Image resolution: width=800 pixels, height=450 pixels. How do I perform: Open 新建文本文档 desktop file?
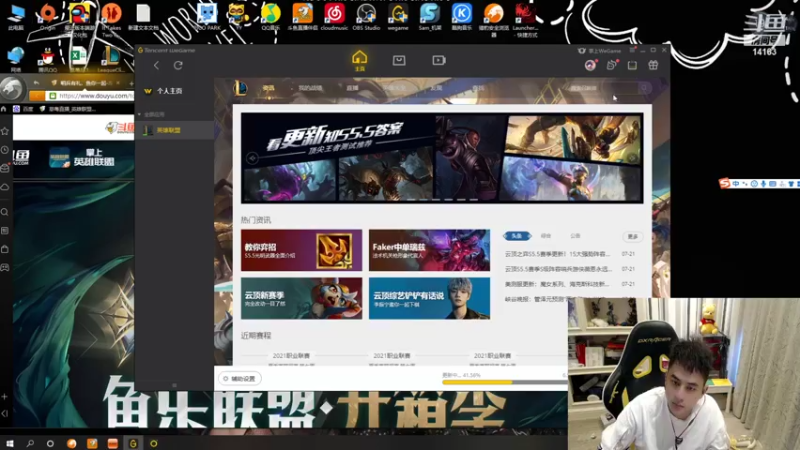pyautogui.click(x=143, y=16)
